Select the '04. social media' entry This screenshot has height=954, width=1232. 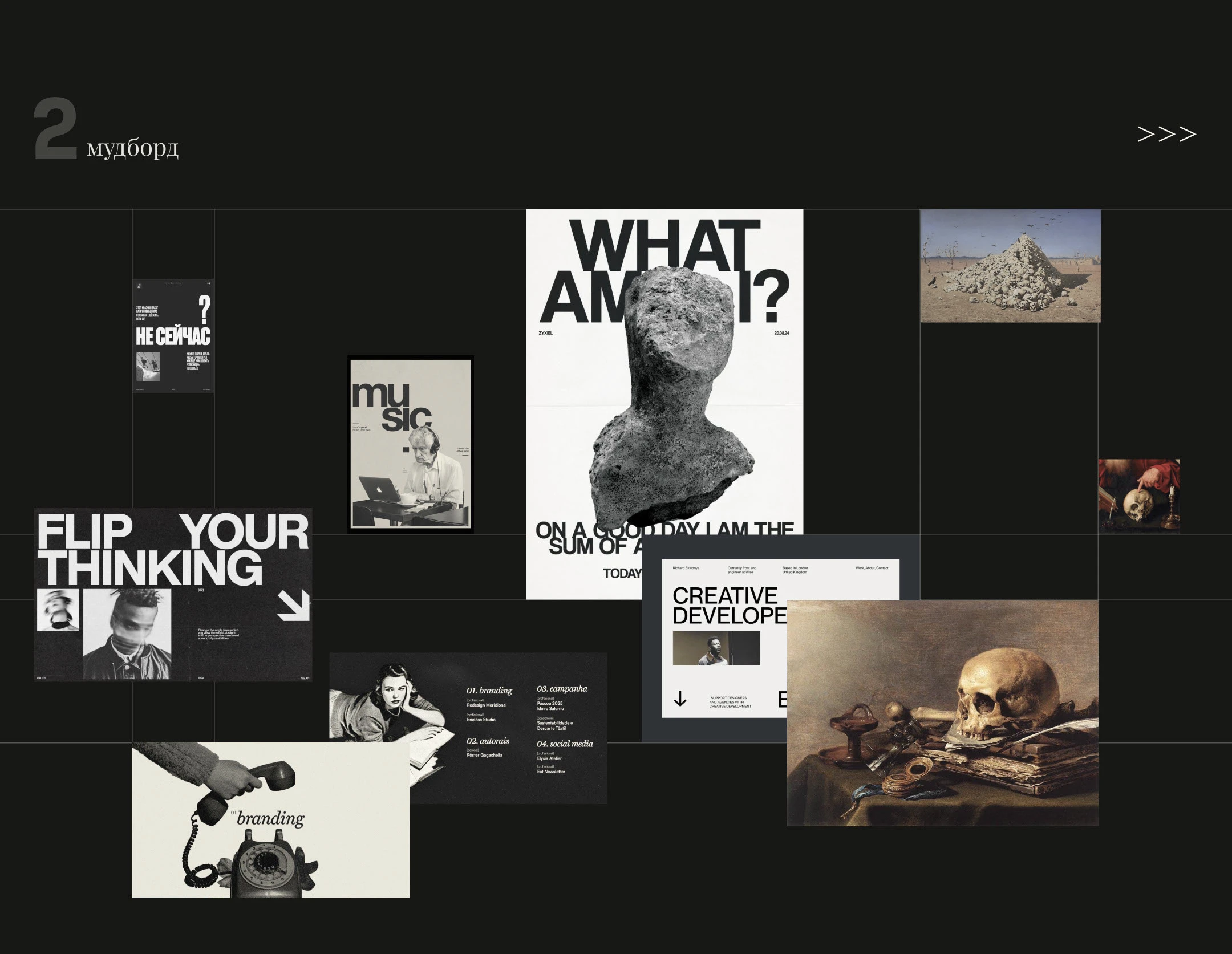click(x=565, y=744)
